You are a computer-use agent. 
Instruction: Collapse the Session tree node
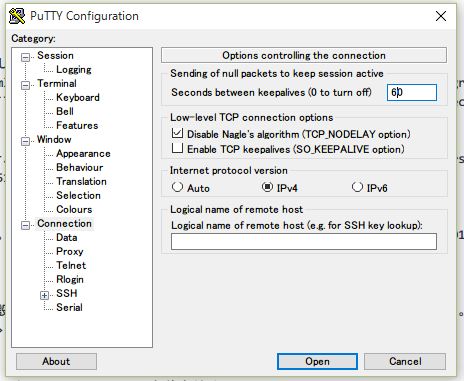coord(25,57)
